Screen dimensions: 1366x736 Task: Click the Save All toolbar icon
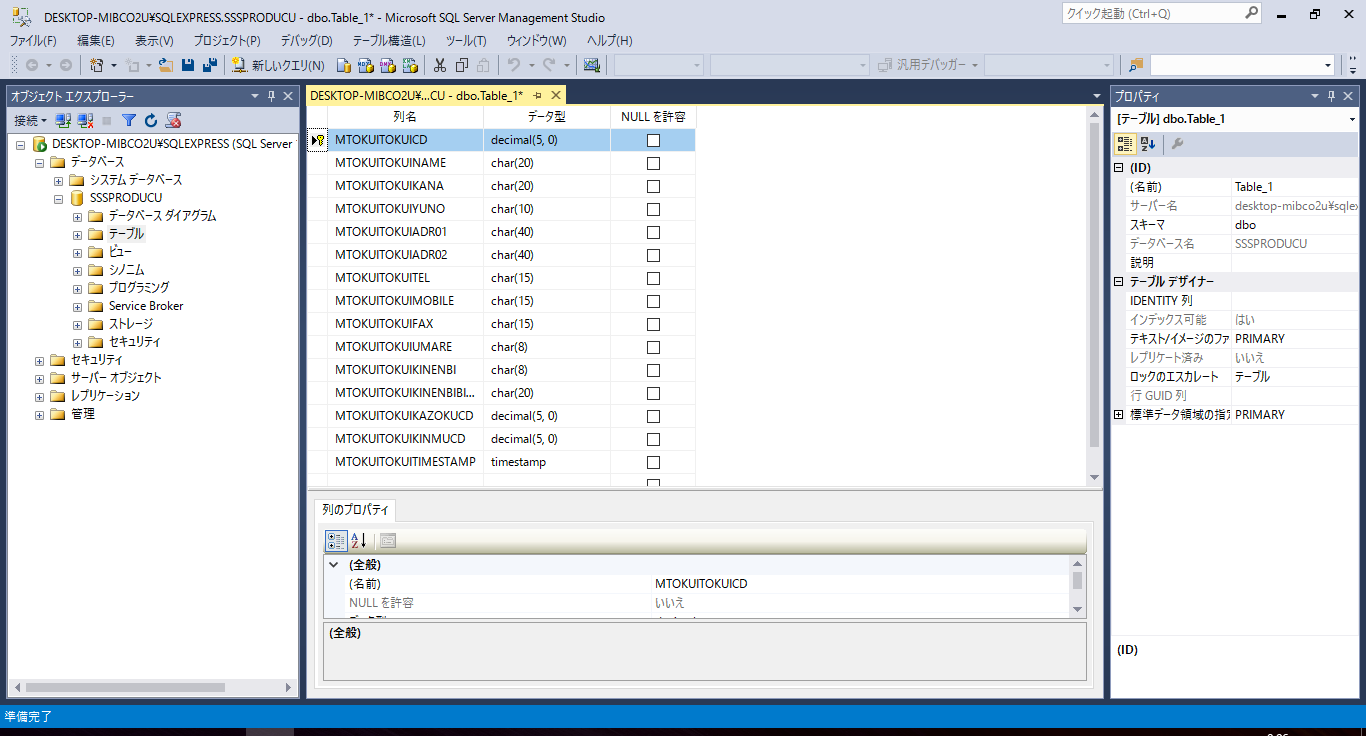209,65
